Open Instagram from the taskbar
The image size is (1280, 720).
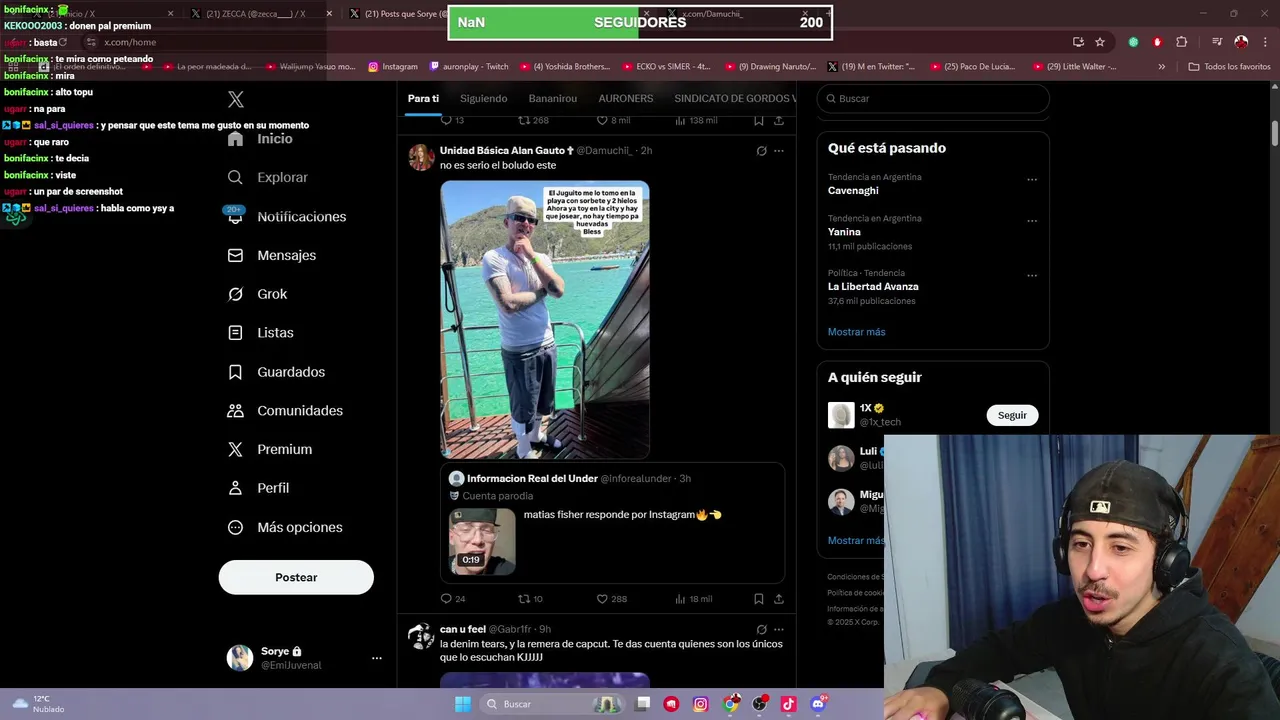coord(701,704)
